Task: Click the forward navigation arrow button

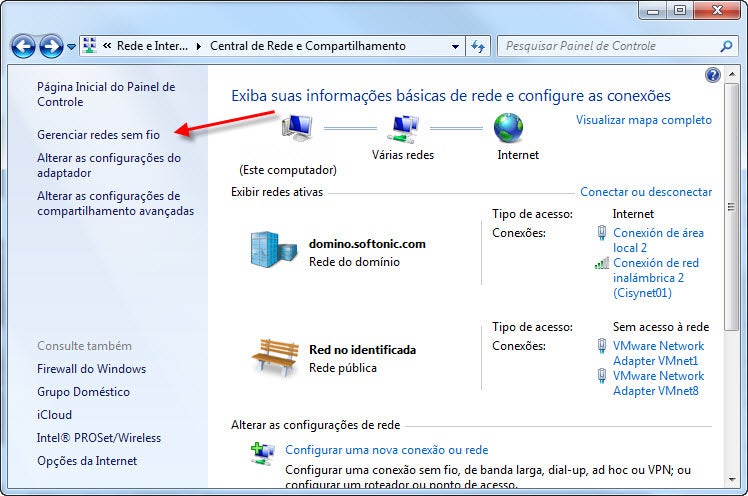Action: tap(51, 46)
